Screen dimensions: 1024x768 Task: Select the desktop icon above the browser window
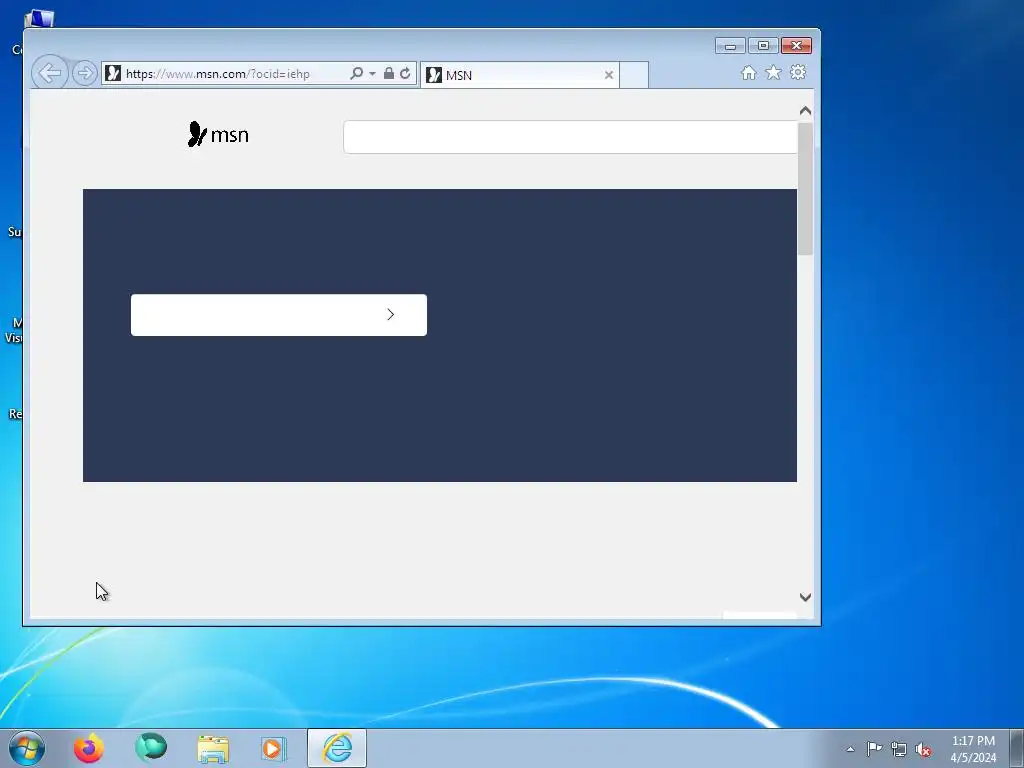[x=38, y=20]
